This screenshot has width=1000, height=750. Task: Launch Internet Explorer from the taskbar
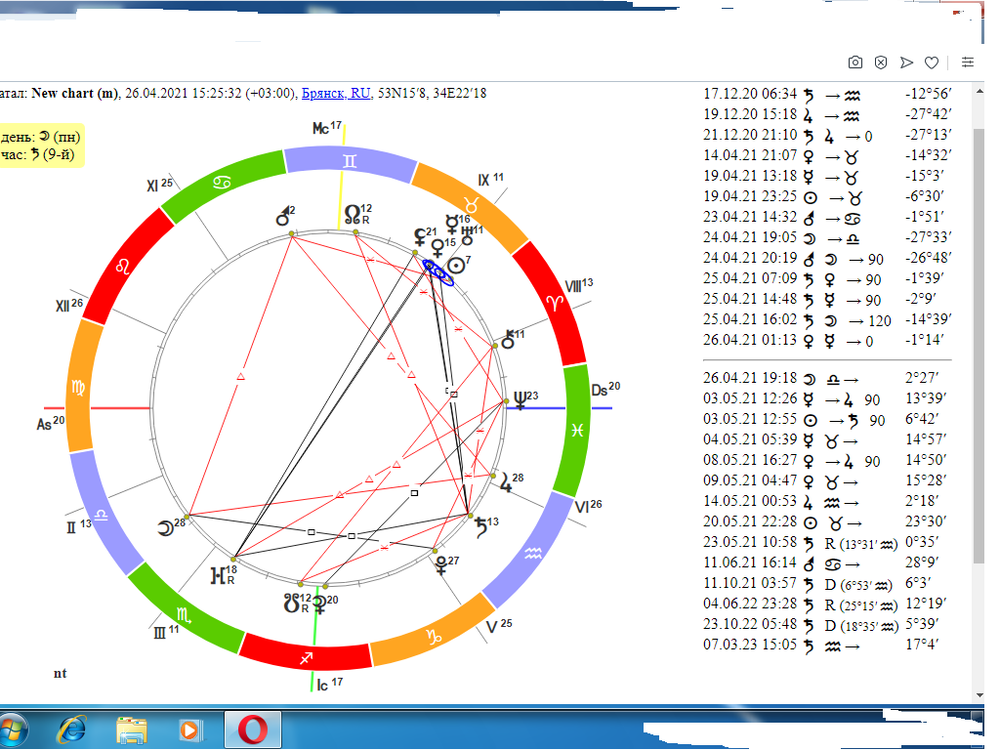pyautogui.click(x=71, y=730)
